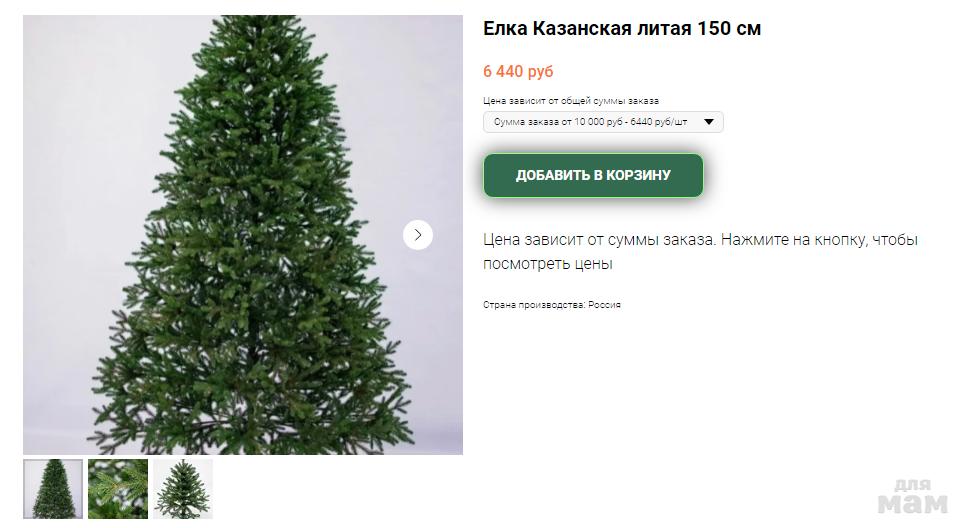Open the close-up branch needles thumbnail

click(x=118, y=489)
